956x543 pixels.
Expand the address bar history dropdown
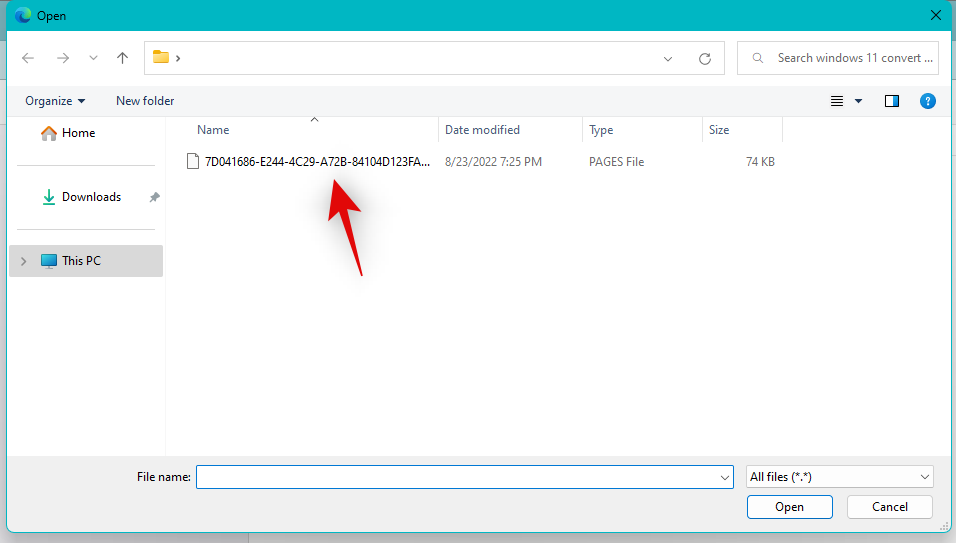(668, 59)
